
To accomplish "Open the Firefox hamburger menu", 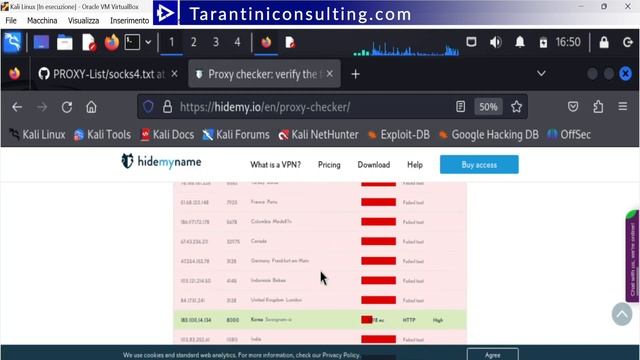I will pyautogui.click(x=622, y=107).
